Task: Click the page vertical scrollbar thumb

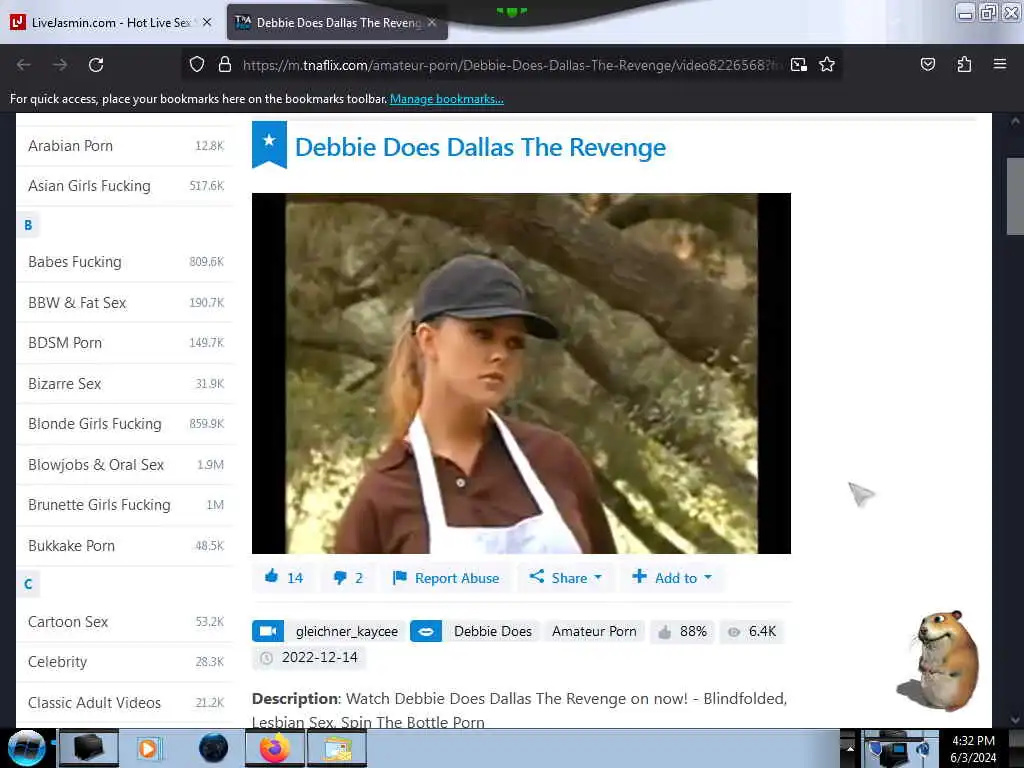Action: 1015,195
